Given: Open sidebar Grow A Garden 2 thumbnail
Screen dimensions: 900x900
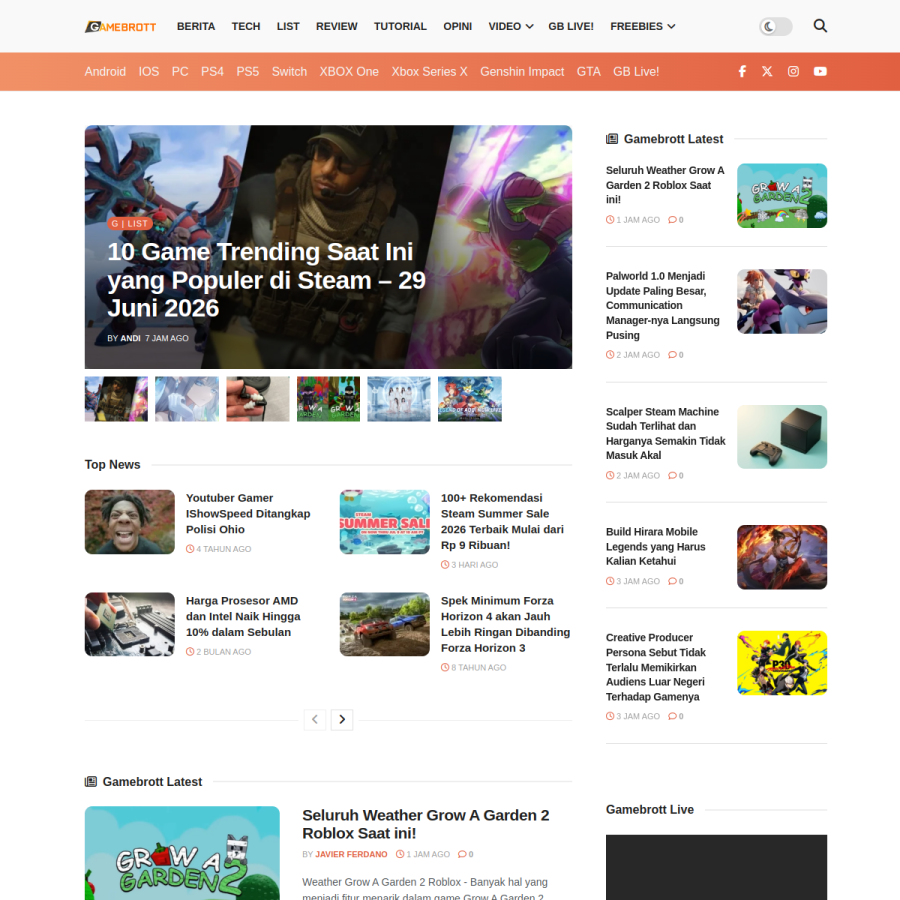Looking at the screenshot, I should [x=782, y=196].
